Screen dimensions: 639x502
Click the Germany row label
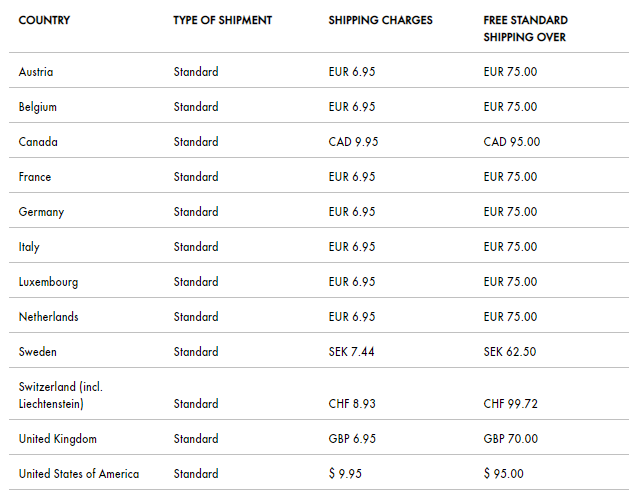click(41, 212)
